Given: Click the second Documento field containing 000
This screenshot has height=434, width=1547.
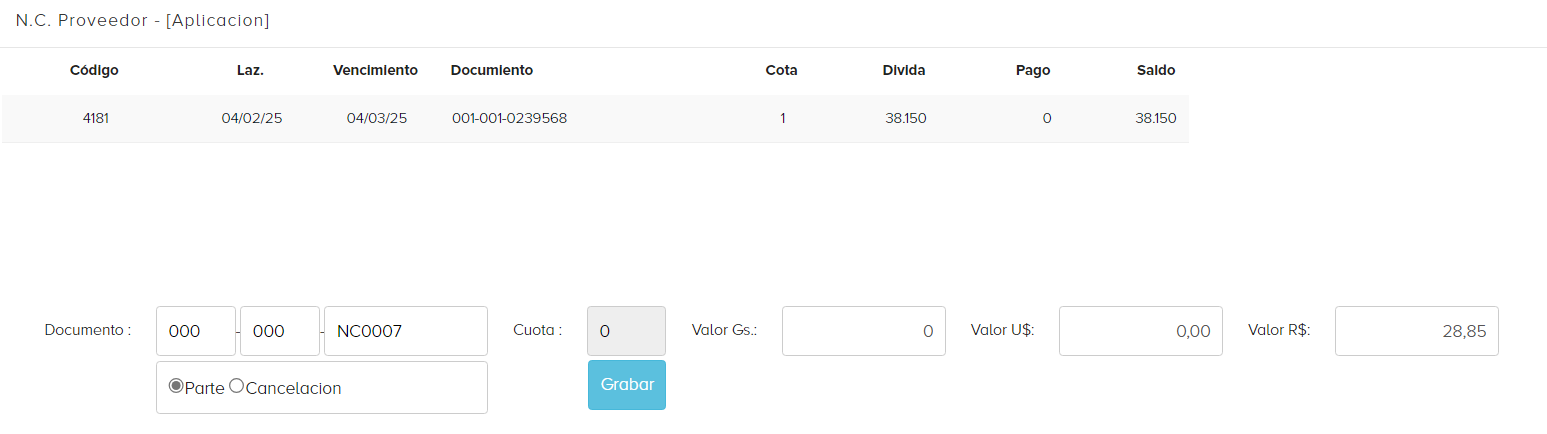Looking at the screenshot, I should [x=280, y=331].
